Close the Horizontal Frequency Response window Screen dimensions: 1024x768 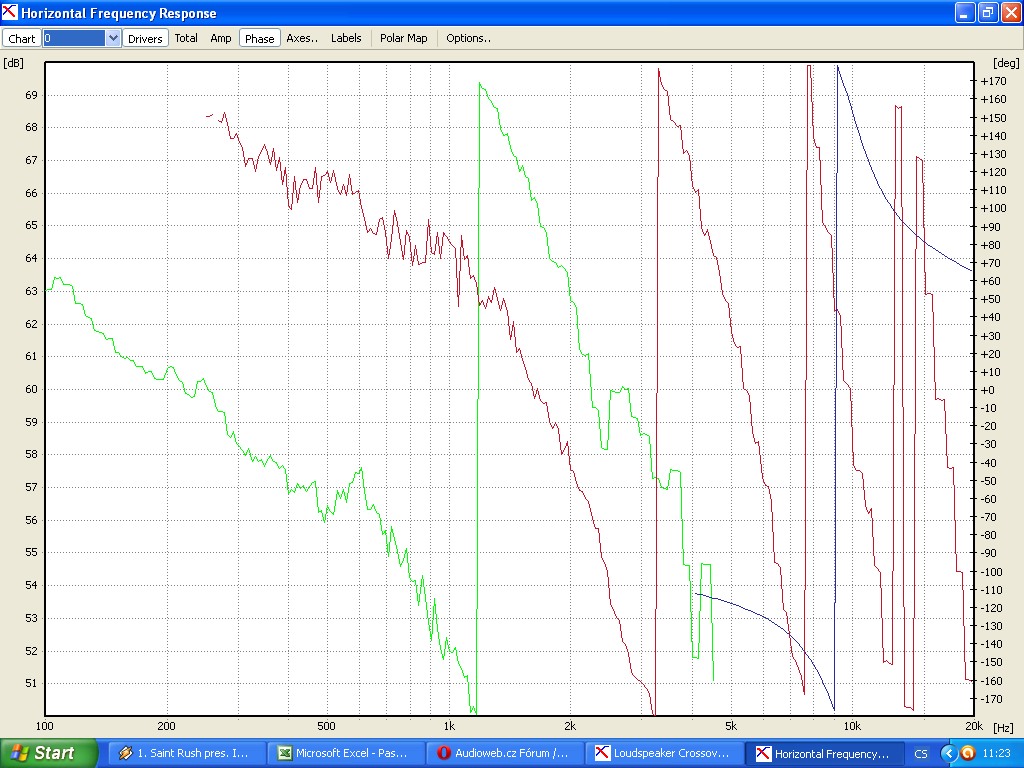click(1010, 12)
